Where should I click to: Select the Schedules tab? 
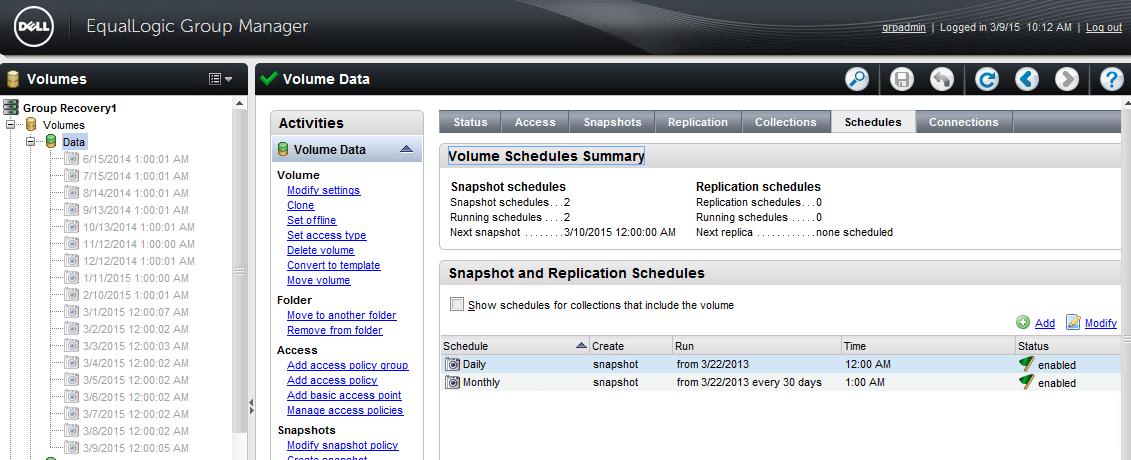point(873,122)
